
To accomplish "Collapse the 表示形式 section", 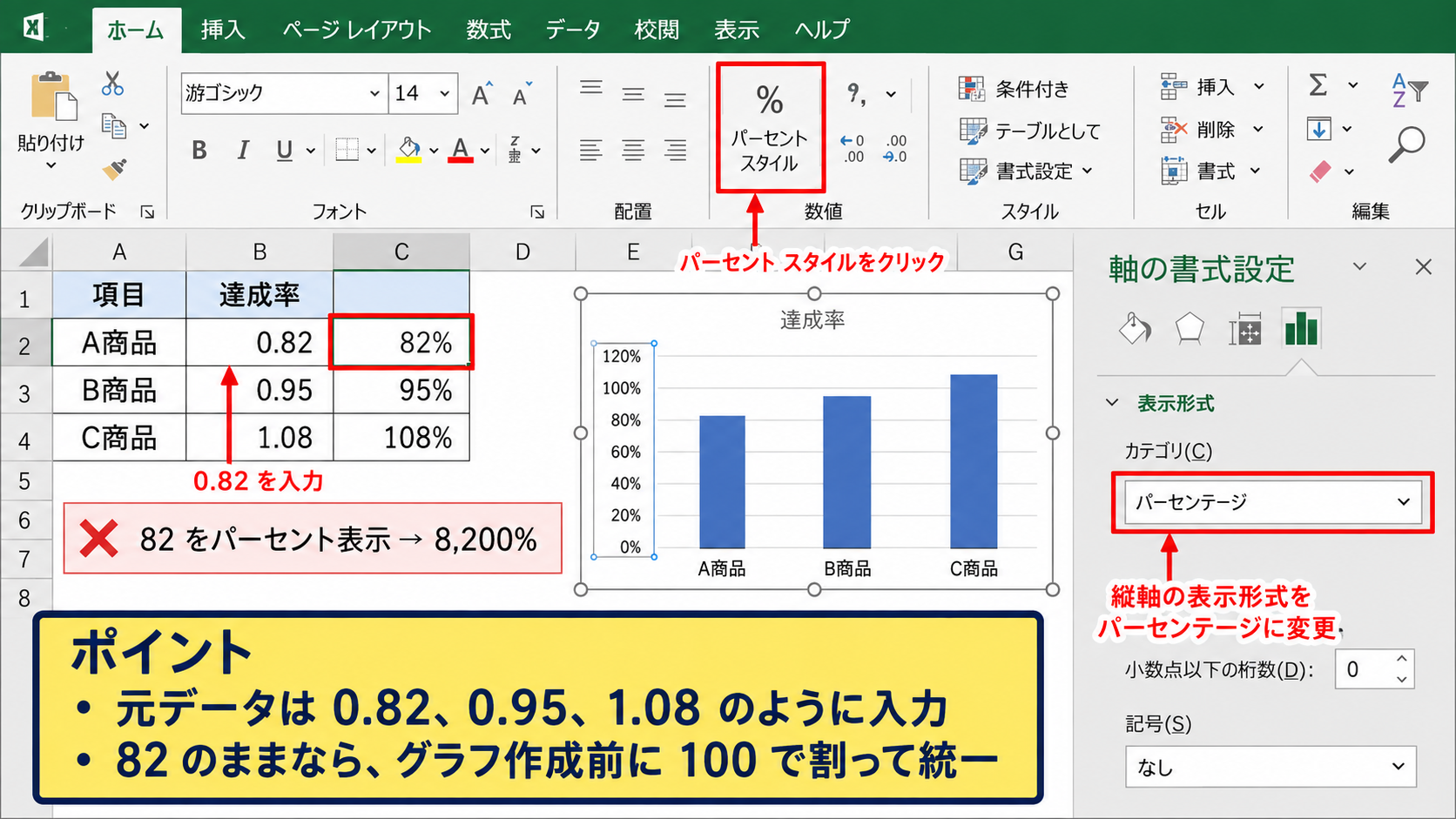I will (1112, 403).
